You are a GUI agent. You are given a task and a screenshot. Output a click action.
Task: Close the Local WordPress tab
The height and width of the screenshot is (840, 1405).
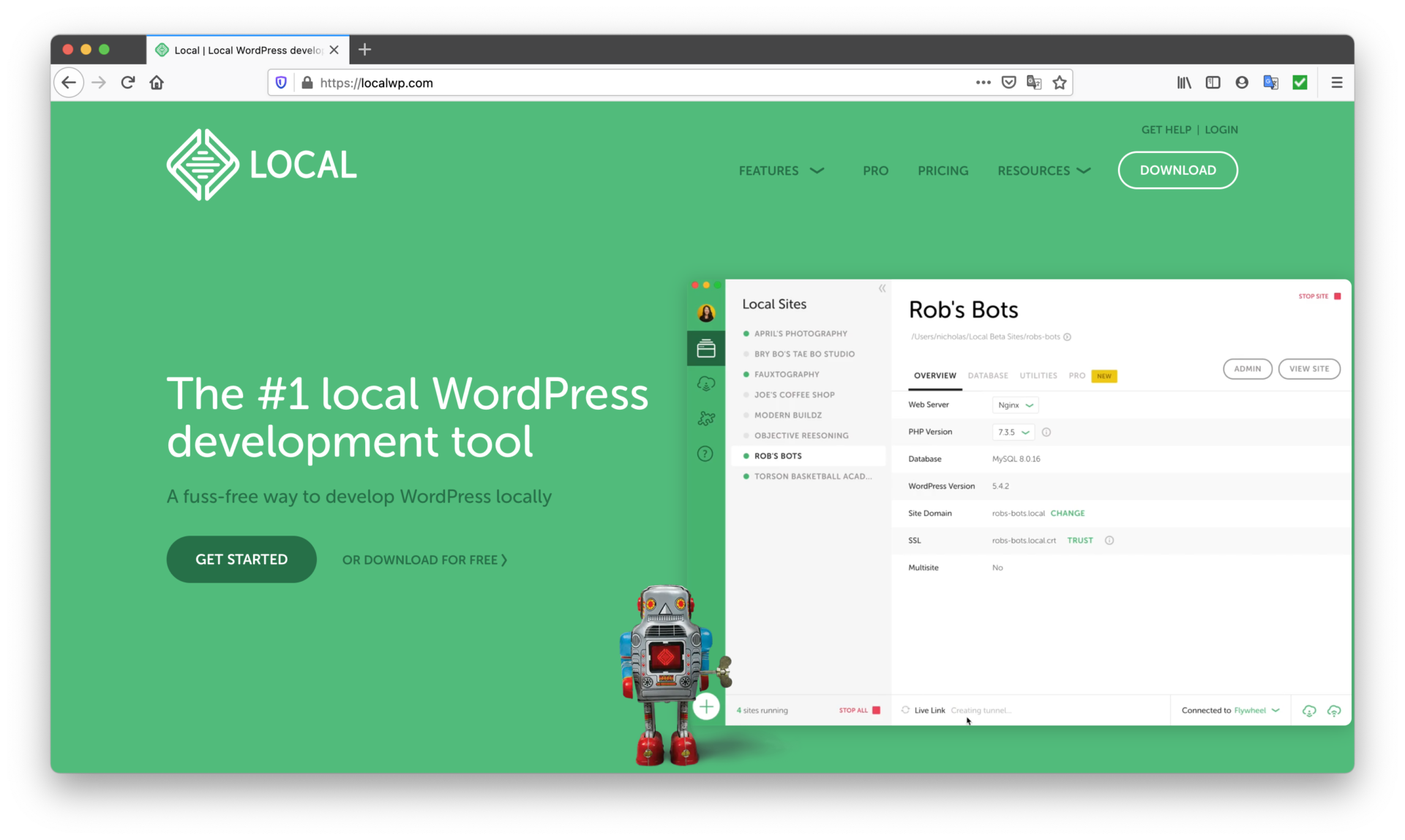tap(334, 50)
